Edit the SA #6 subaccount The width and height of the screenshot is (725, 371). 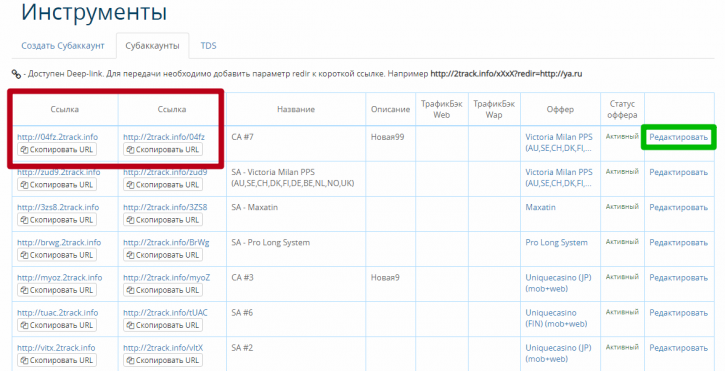[x=678, y=313]
